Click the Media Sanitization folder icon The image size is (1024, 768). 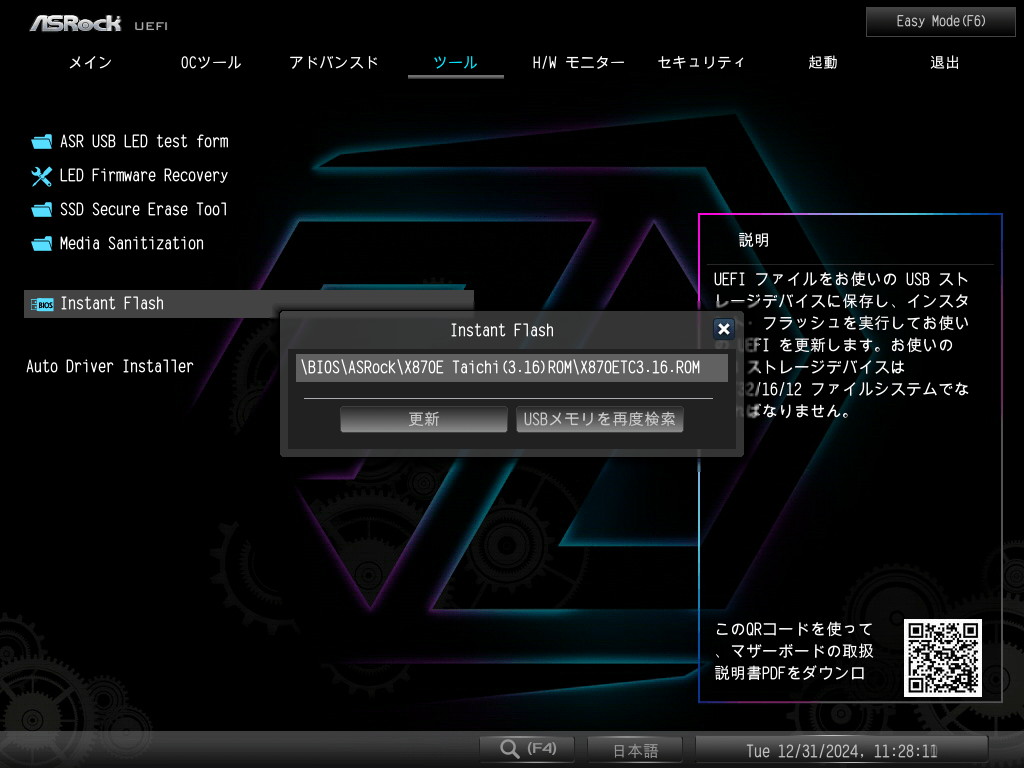click(x=42, y=244)
